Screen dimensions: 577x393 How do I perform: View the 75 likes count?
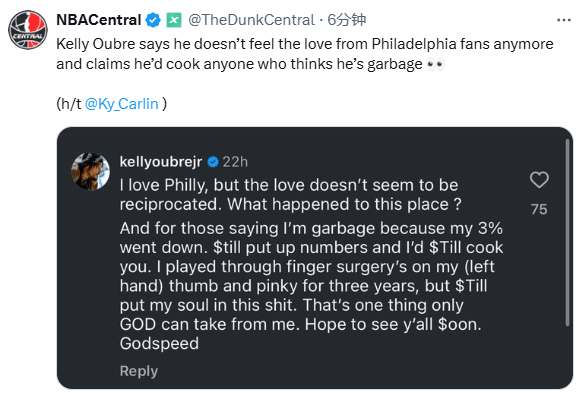[x=539, y=209]
